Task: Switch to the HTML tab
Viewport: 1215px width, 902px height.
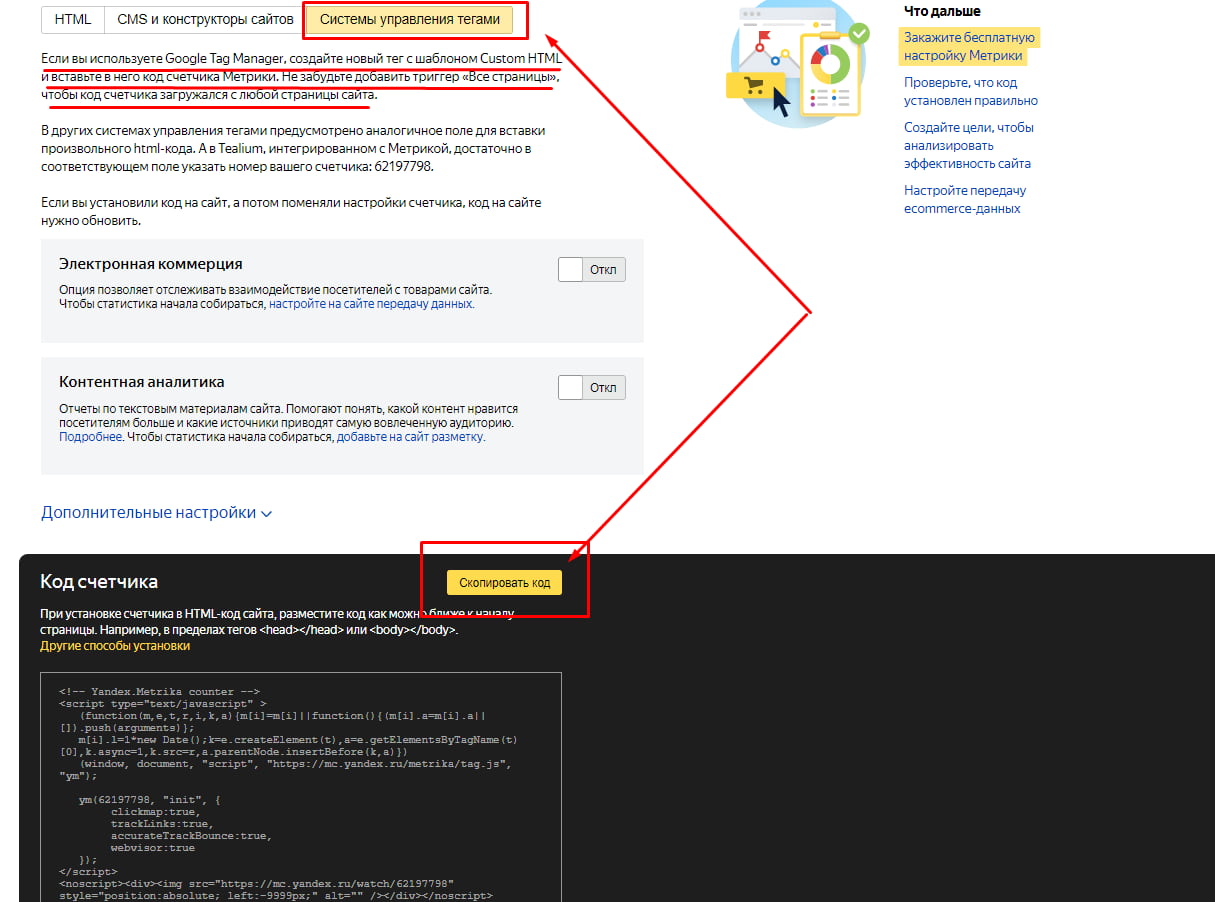Action: pyautogui.click(x=72, y=19)
